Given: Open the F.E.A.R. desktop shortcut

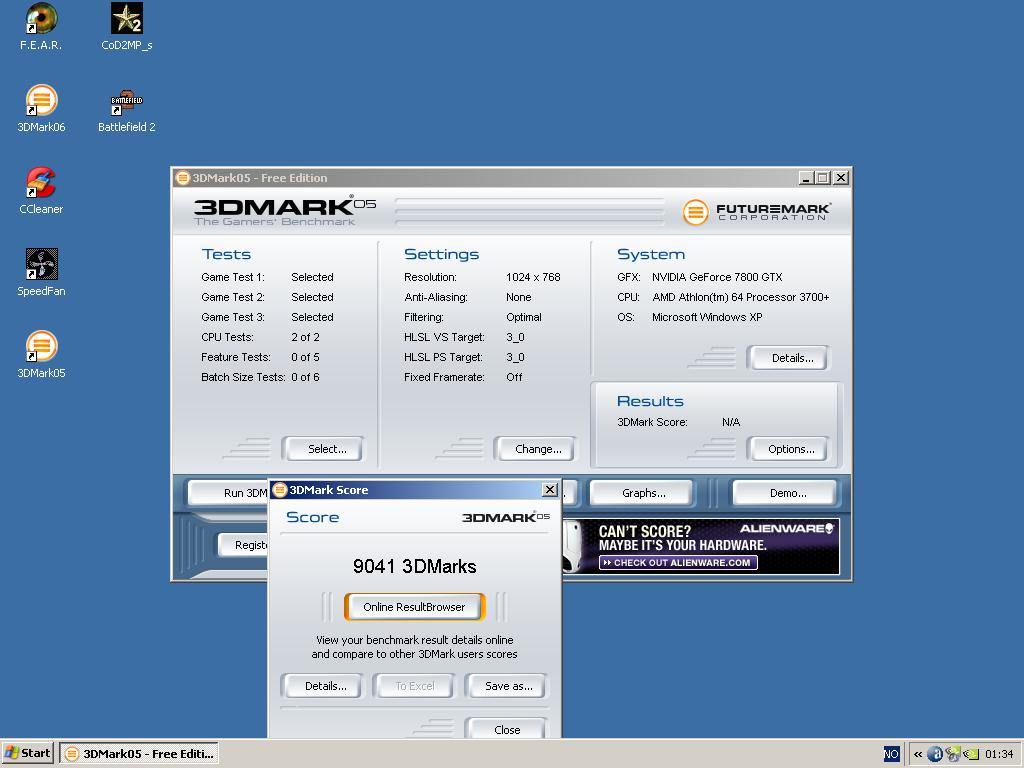Looking at the screenshot, I should (41, 26).
